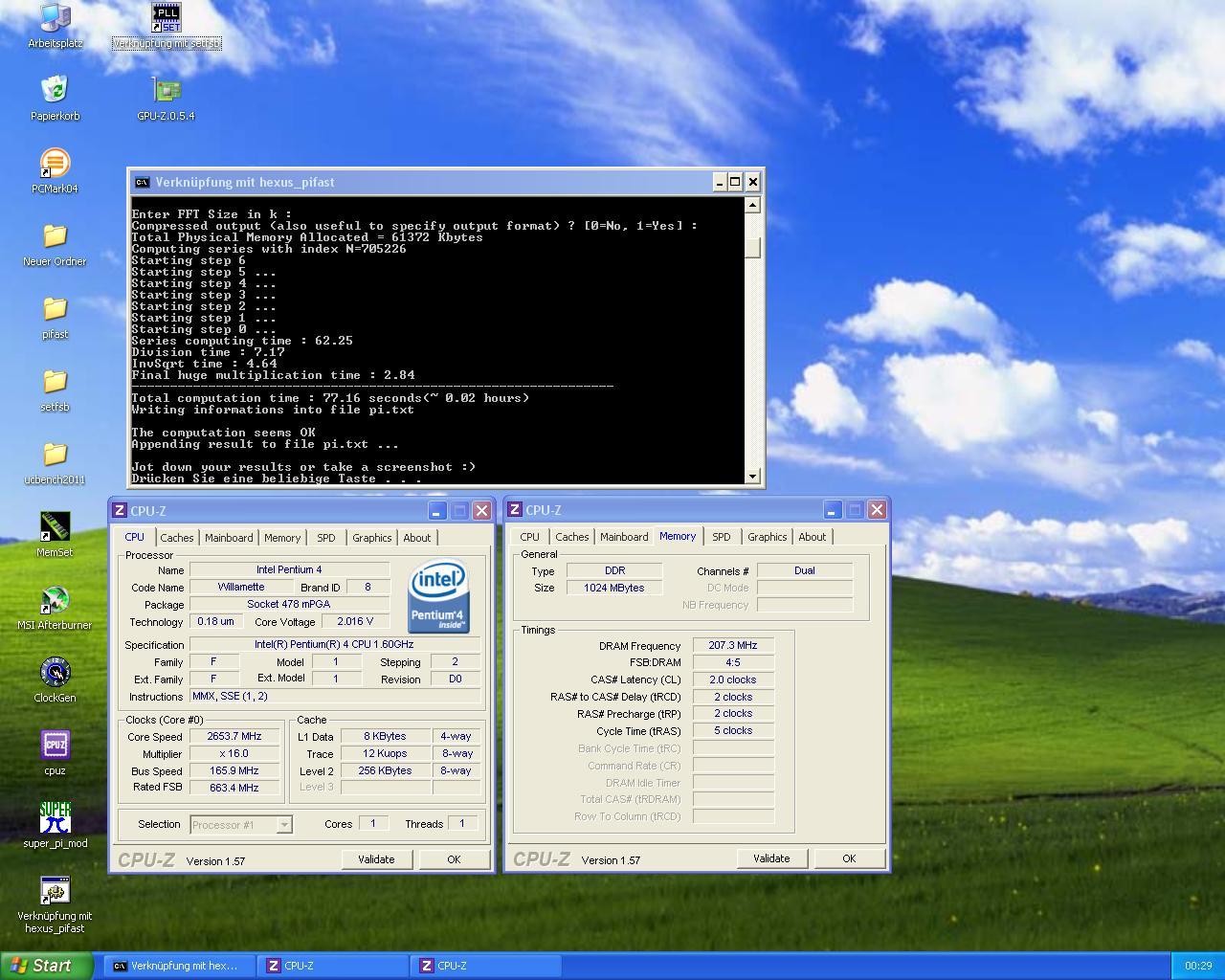Expand the Processor #1 selection dropdown
The width and height of the screenshot is (1225, 980).
pyautogui.click(x=284, y=824)
